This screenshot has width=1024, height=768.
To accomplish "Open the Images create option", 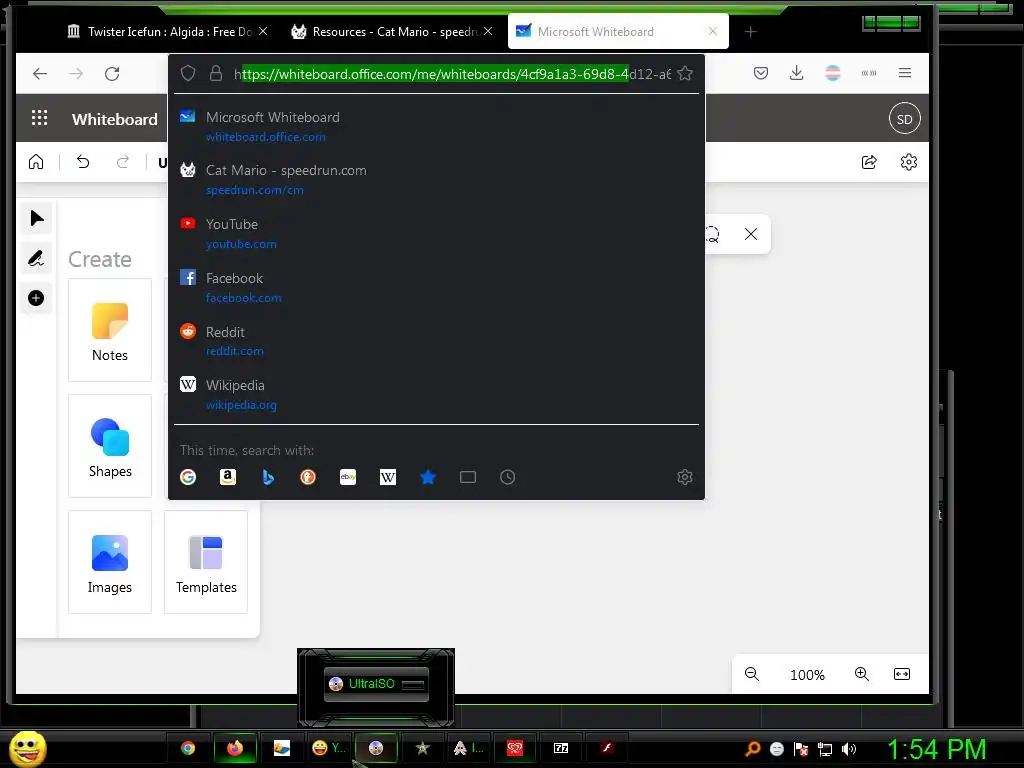I will (110, 562).
